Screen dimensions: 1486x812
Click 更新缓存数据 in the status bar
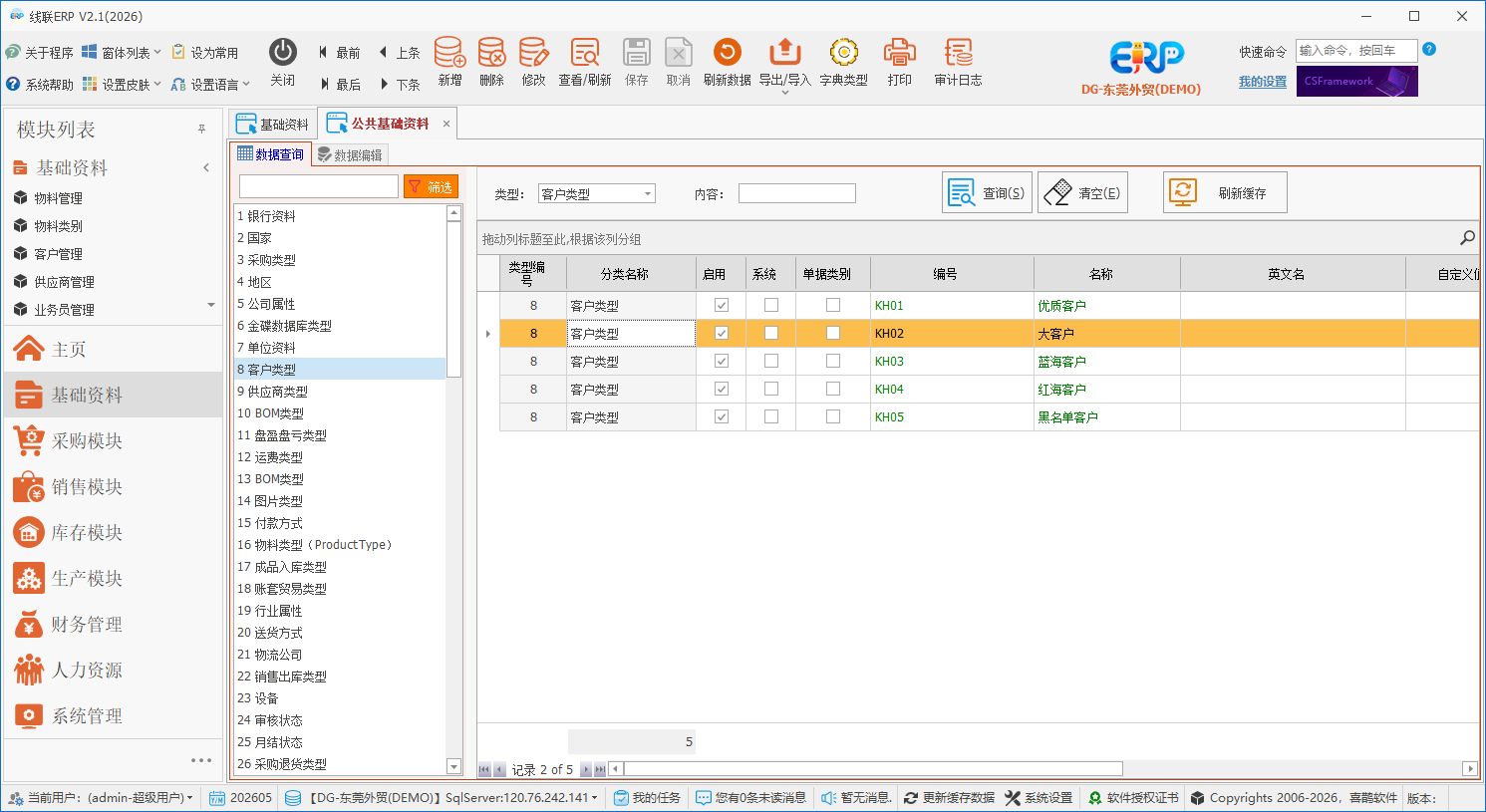(949, 798)
